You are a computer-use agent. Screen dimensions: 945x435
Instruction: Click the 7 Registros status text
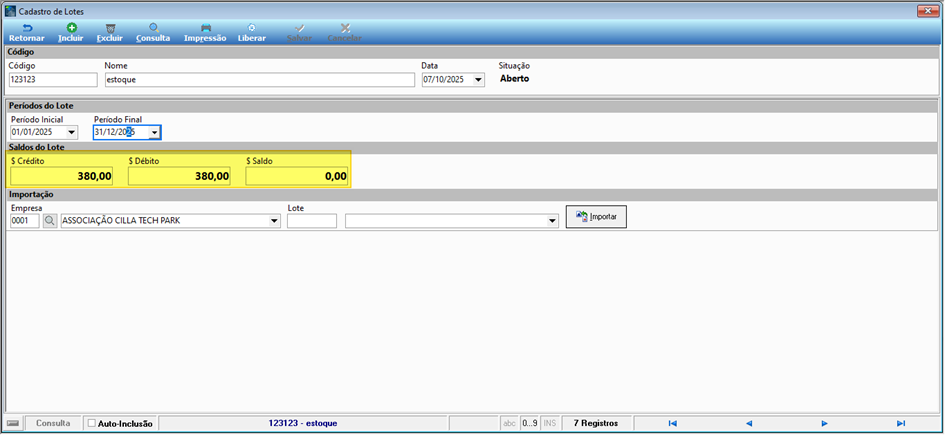coord(595,423)
